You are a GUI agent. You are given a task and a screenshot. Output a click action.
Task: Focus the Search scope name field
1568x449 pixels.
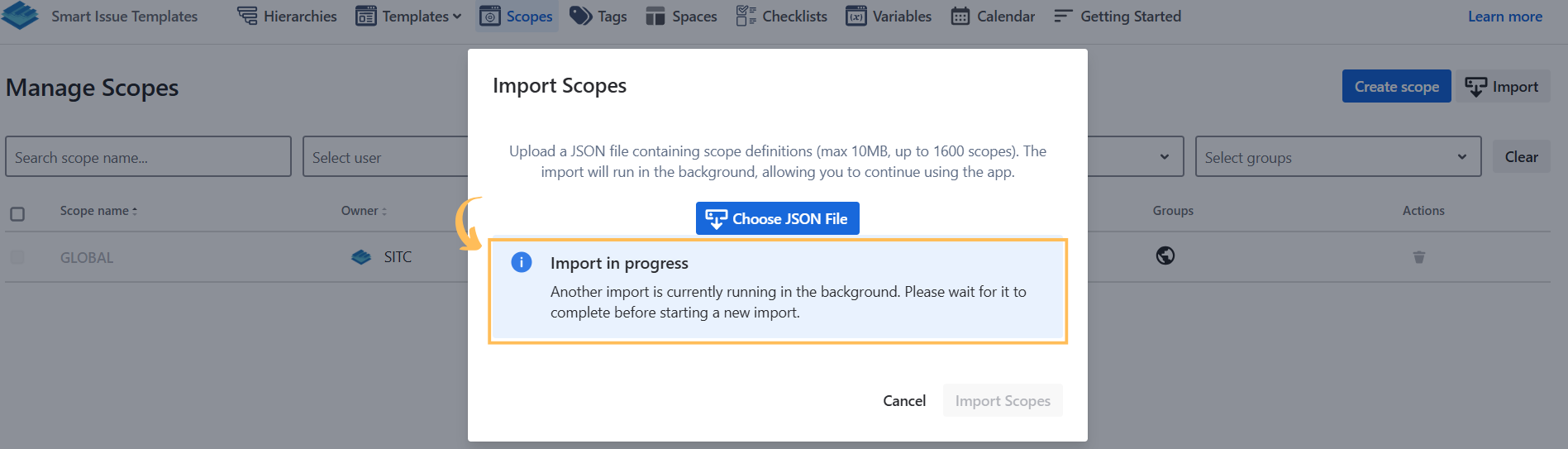point(148,157)
